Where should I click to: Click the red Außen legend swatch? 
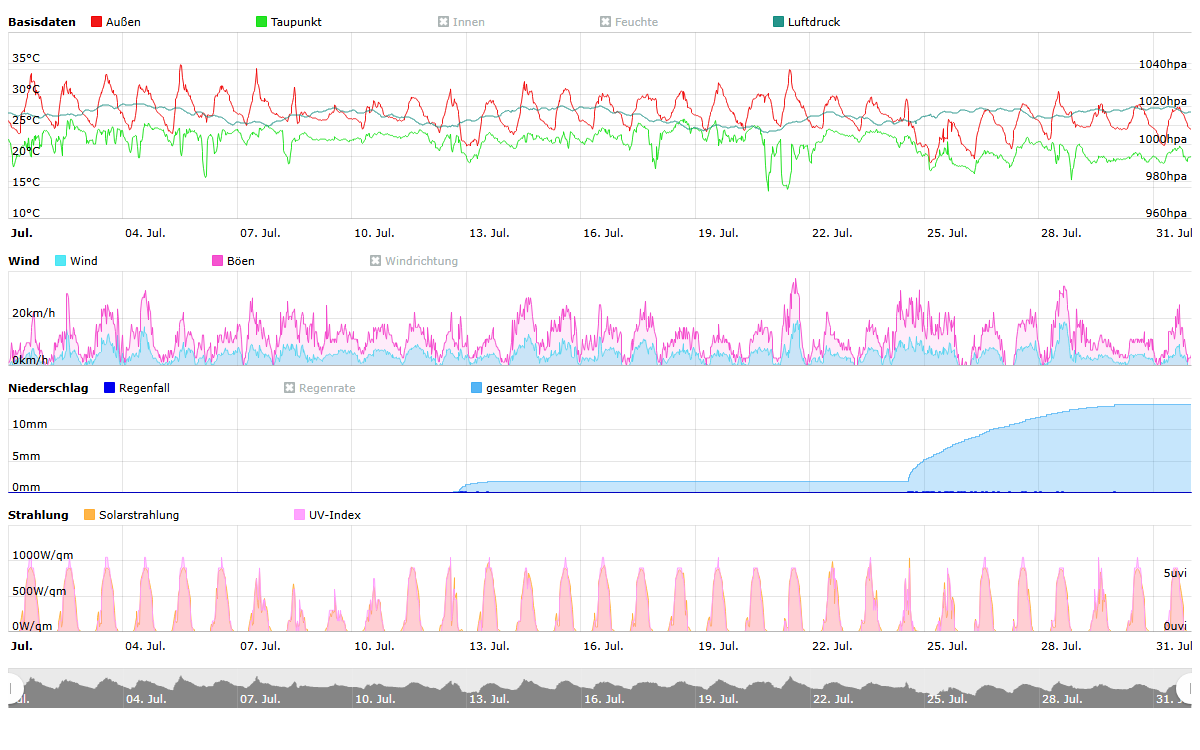click(x=97, y=22)
